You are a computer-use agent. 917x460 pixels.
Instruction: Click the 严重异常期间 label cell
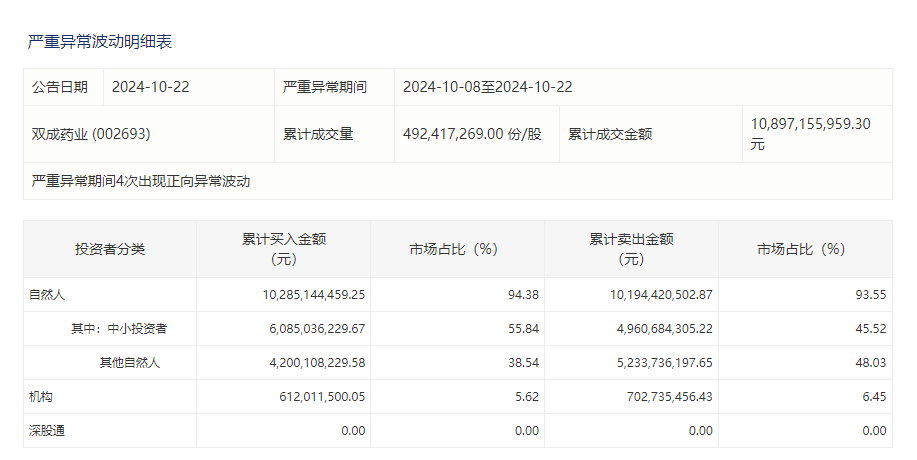(324, 87)
